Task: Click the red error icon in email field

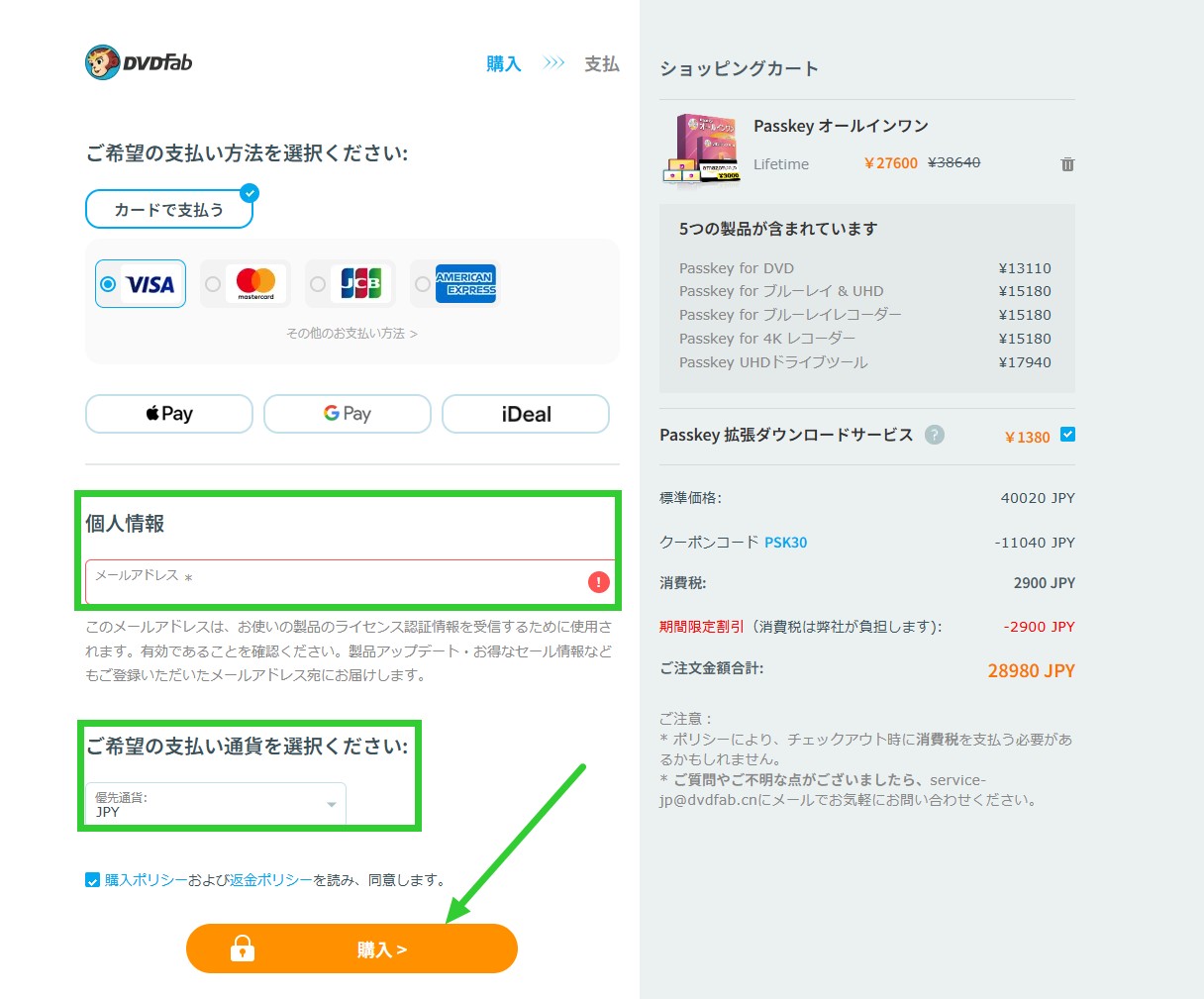Action: (x=599, y=582)
